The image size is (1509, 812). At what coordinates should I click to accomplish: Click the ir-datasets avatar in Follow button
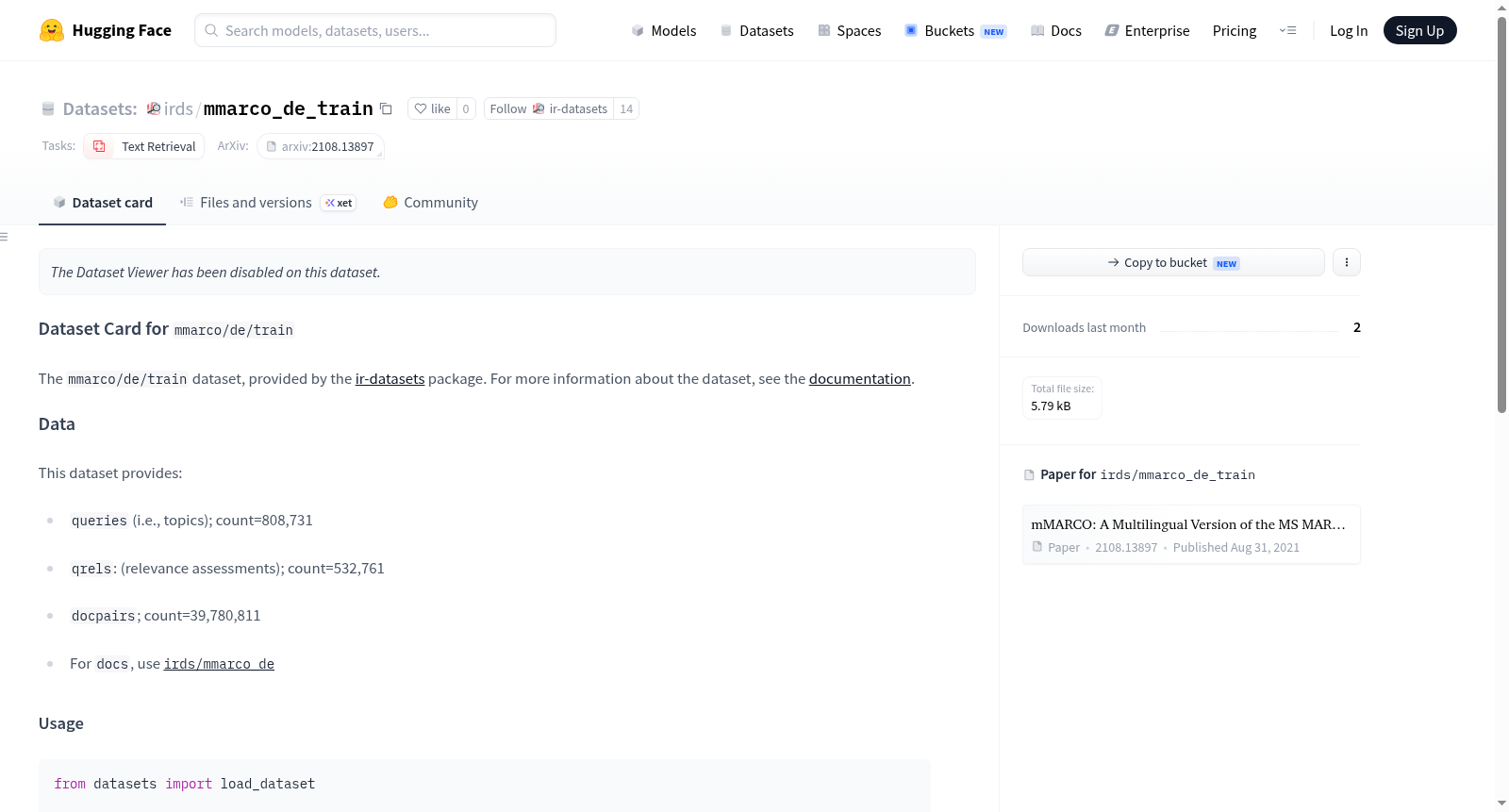coord(539,108)
